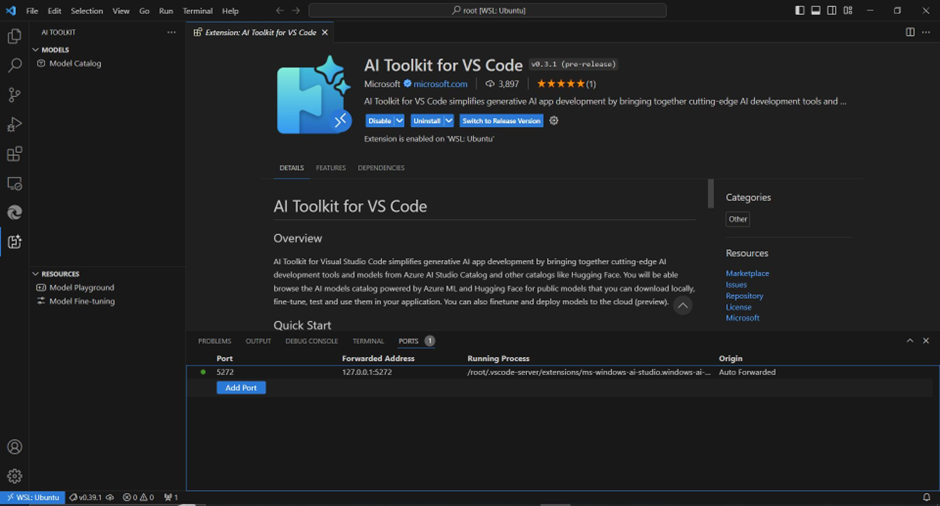Open the Manage gear icon in the activity bar
The image size is (940, 506).
point(14,476)
